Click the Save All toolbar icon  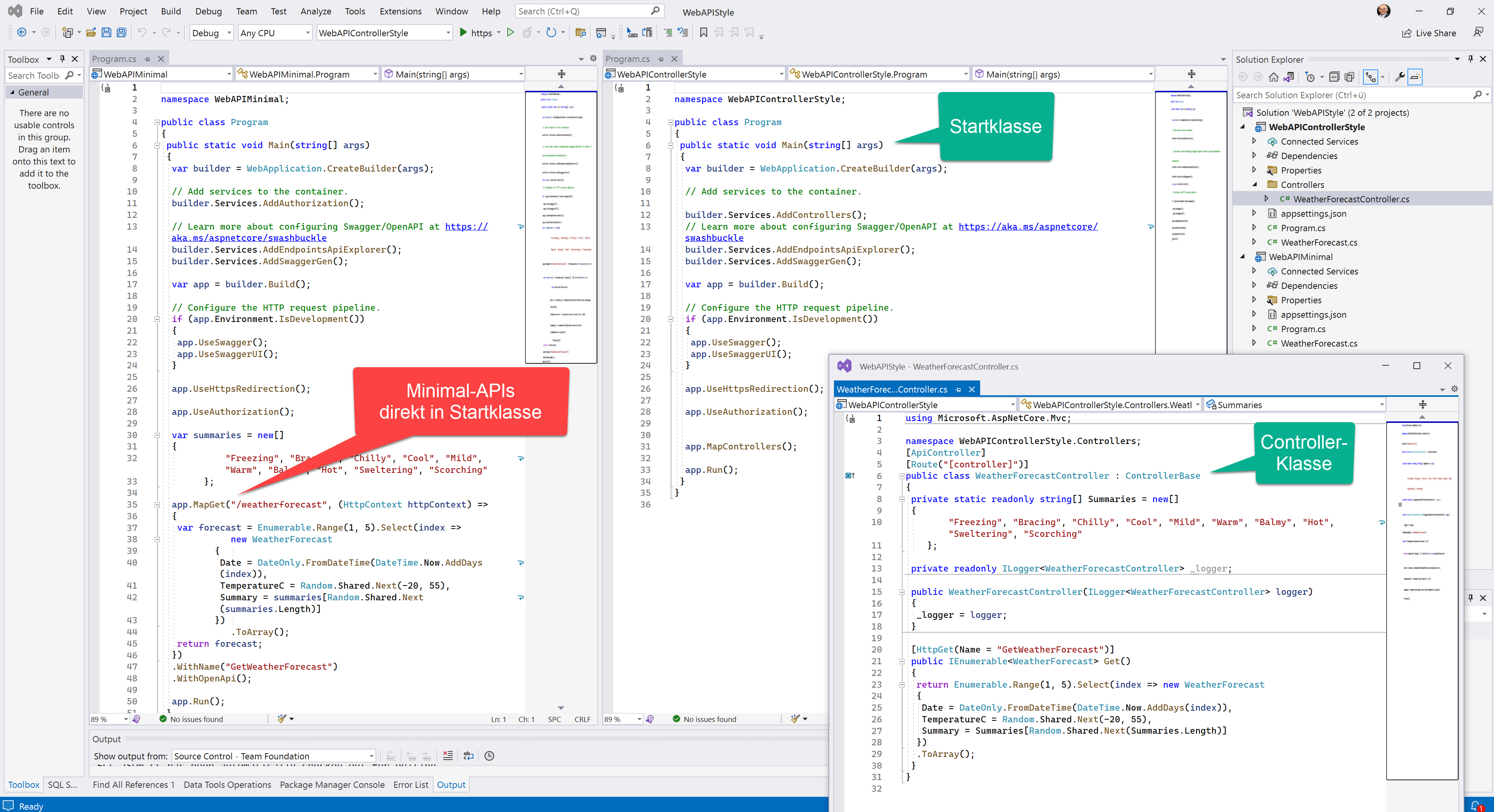(121, 33)
